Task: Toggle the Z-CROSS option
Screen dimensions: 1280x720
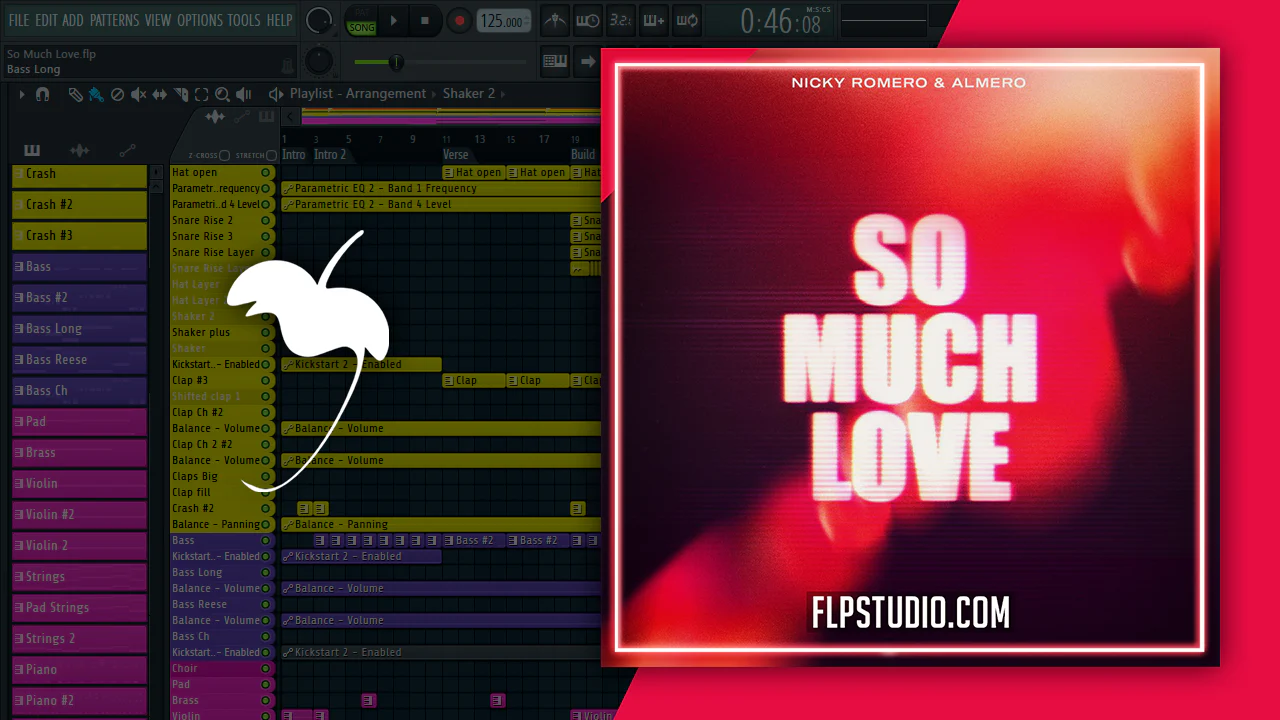Action: click(x=224, y=156)
